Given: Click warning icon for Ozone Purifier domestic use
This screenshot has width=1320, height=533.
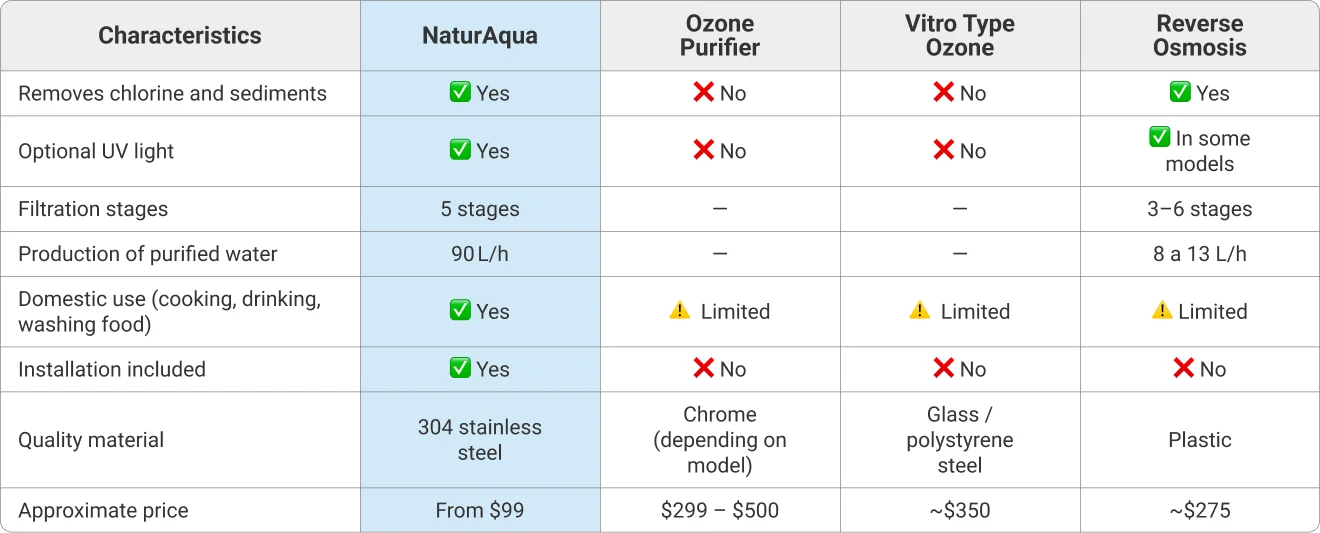Looking at the screenshot, I should pyautogui.click(x=680, y=311).
